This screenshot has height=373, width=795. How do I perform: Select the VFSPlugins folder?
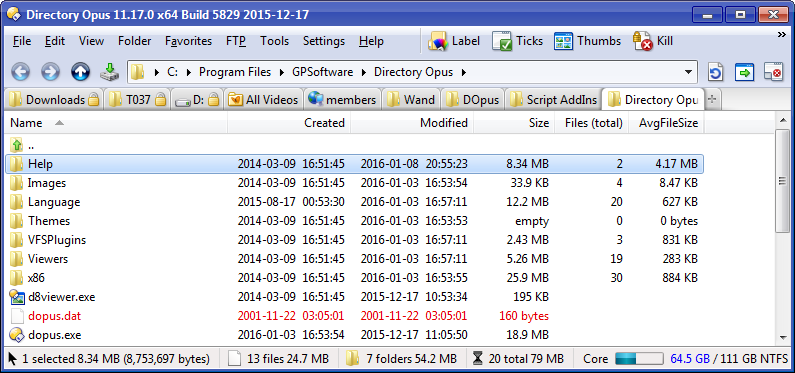(355, 240)
